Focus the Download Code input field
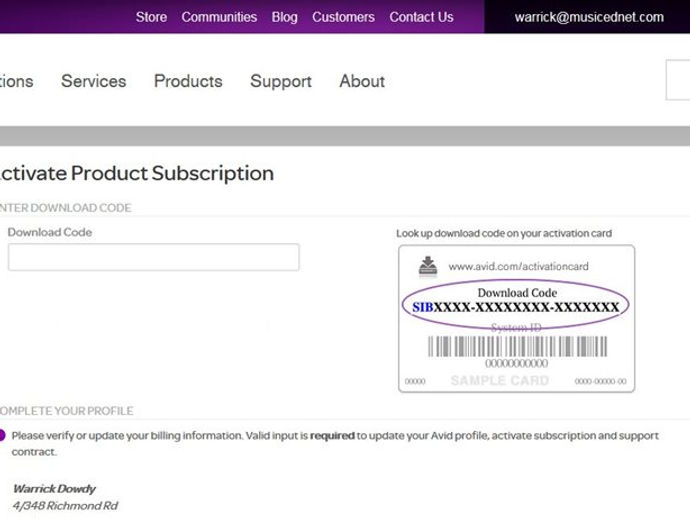 click(154, 257)
